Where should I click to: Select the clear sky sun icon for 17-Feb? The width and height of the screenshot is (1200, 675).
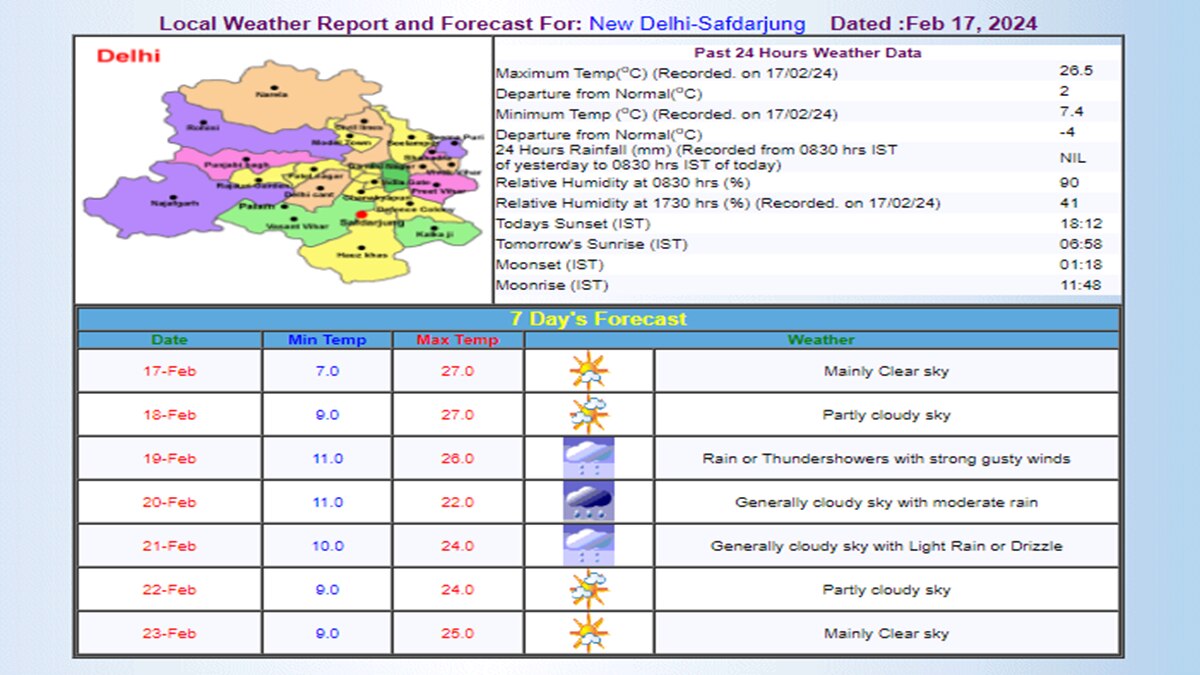coord(588,370)
